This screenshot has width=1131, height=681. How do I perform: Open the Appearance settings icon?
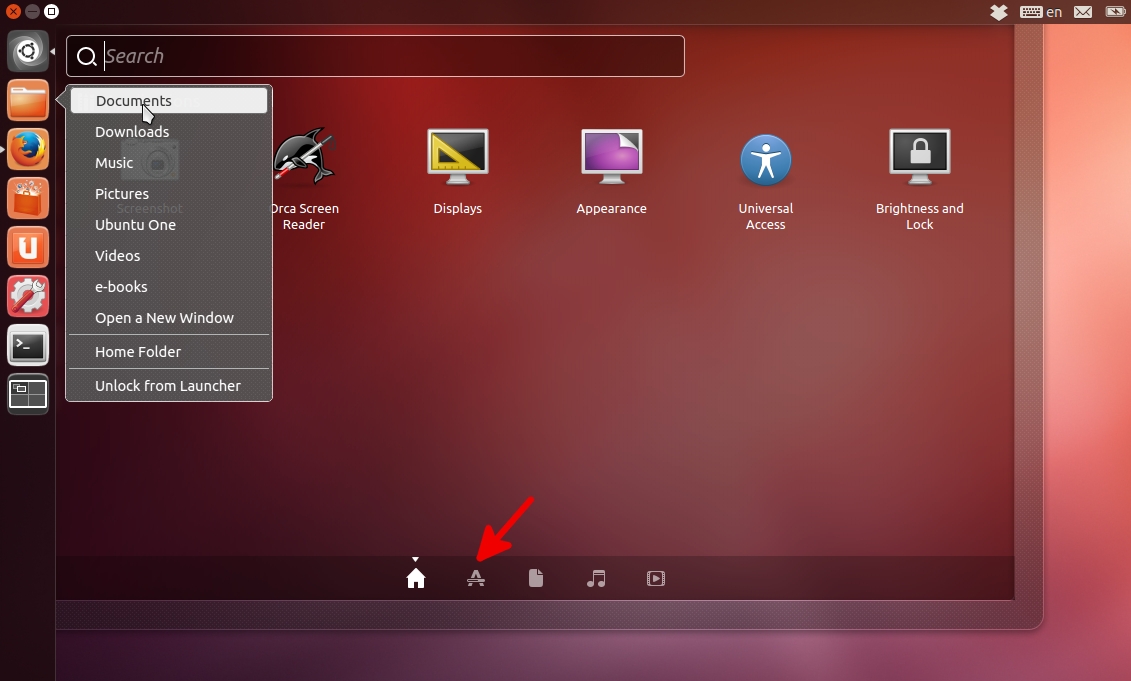611,160
